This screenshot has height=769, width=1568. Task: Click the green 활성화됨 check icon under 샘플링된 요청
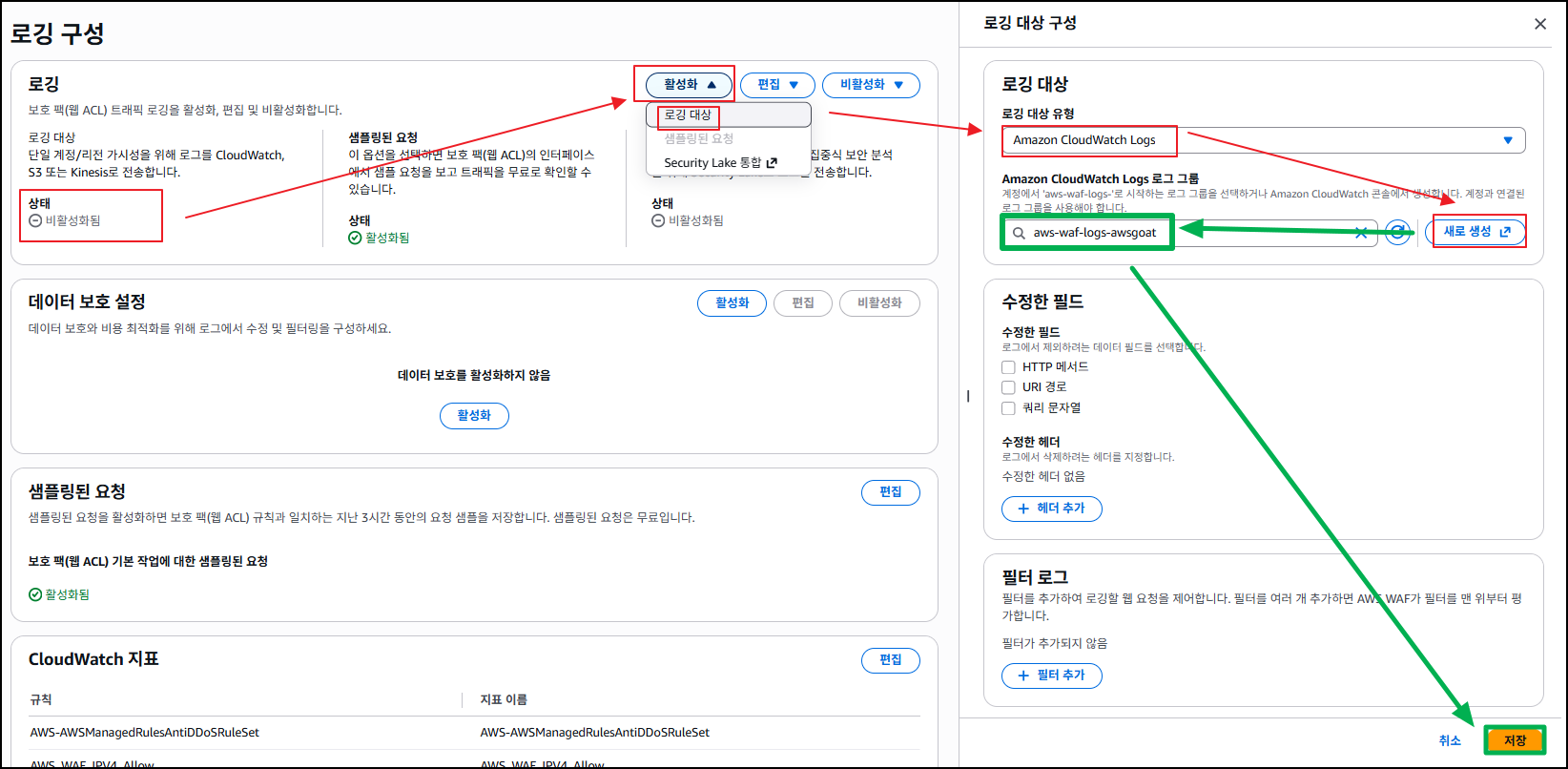pos(356,238)
